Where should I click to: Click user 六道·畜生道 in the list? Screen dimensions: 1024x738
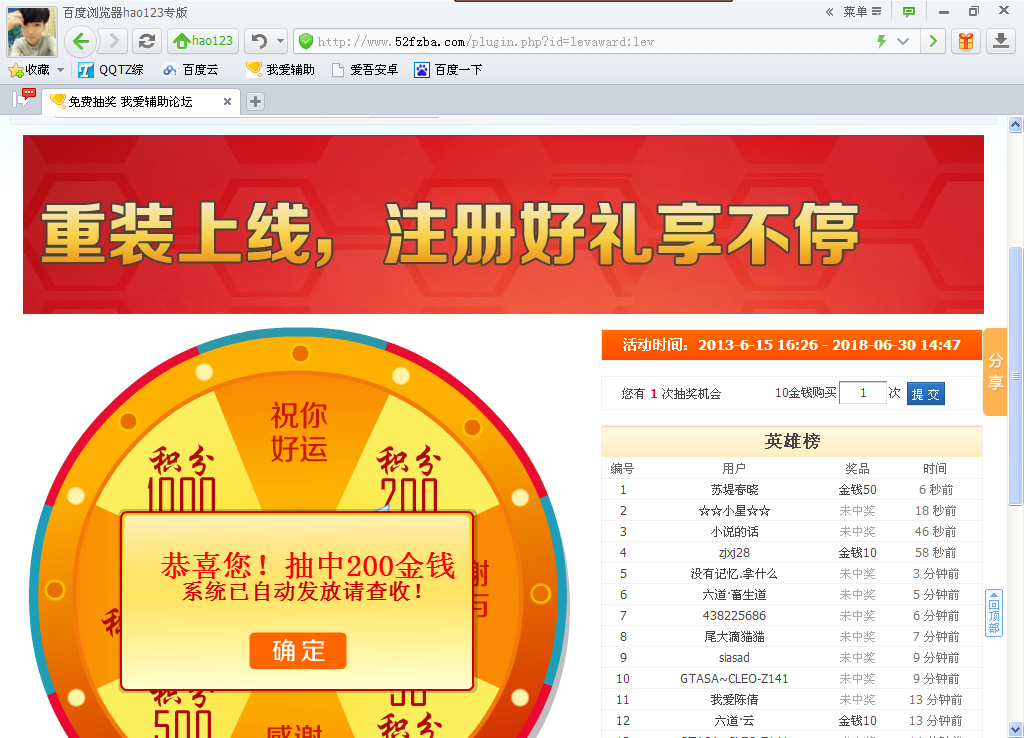(734, 594)
